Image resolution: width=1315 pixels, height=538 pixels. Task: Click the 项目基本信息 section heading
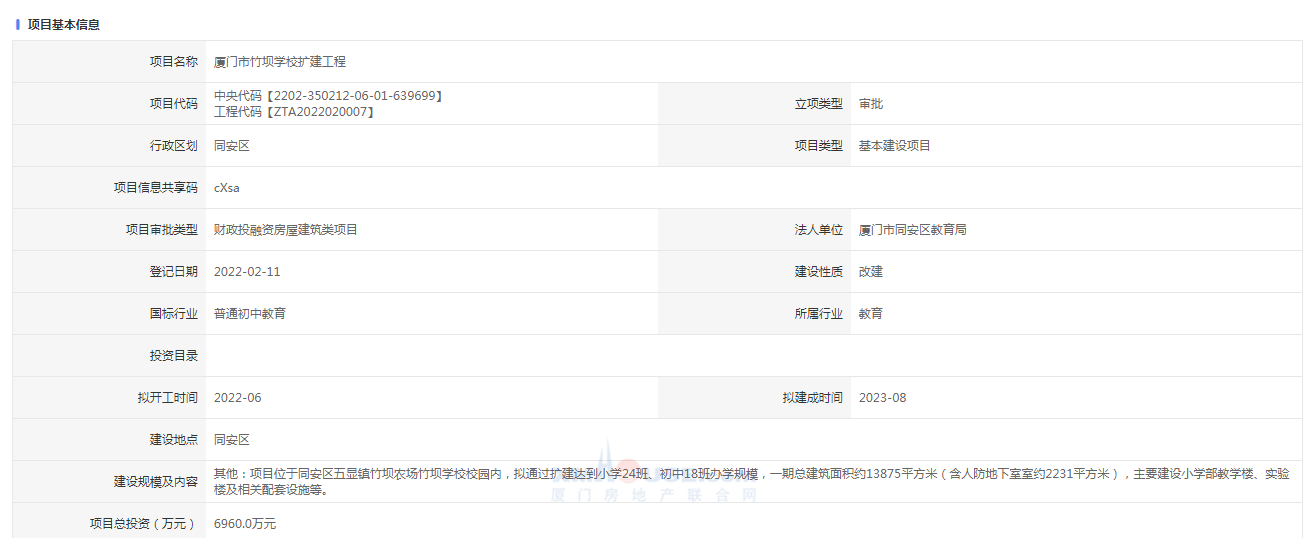point(63,24)
